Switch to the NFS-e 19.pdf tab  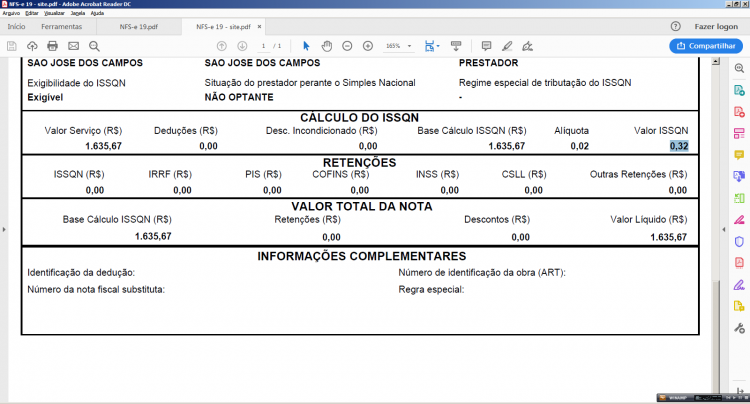click(139, 27)
